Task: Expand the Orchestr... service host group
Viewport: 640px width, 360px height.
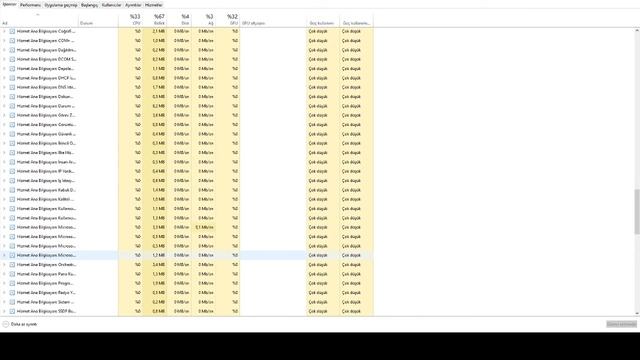Action: pos(4,264)
